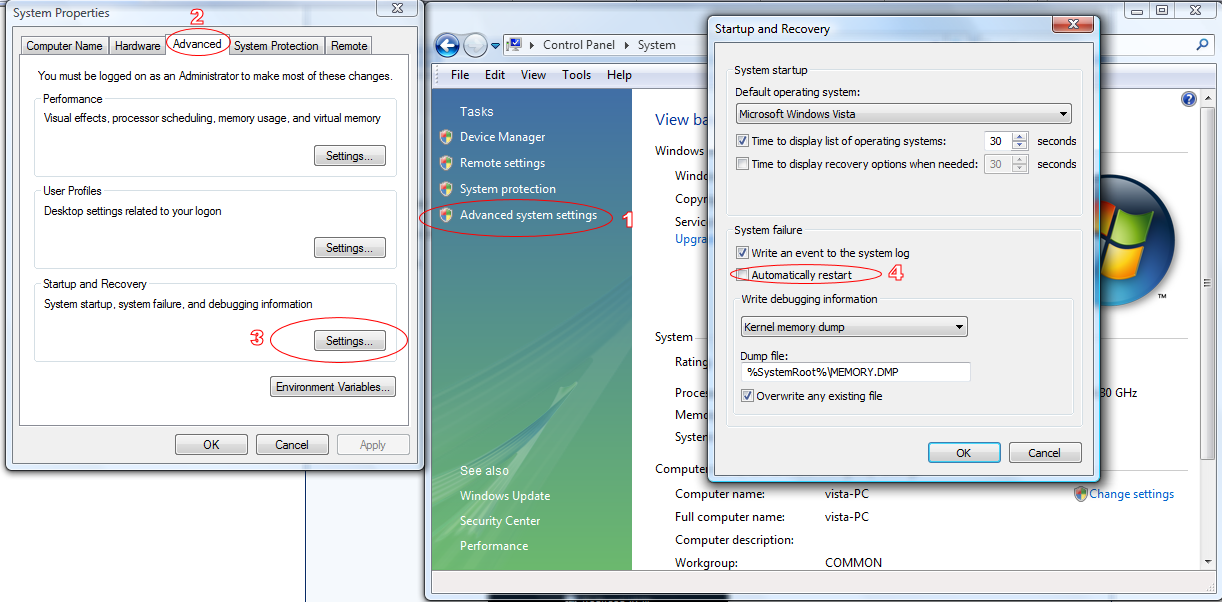Open System protection link
This screenshot has width=1222, height=602.
508,189
